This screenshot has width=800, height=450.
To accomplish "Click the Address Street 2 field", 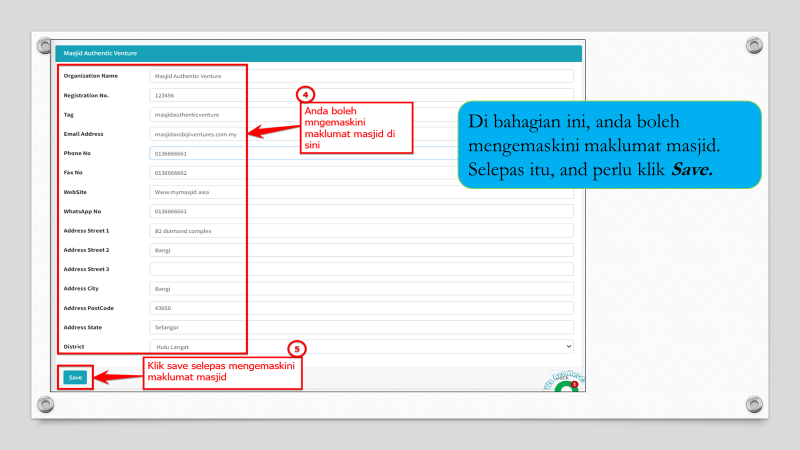I will pos(361,250).
